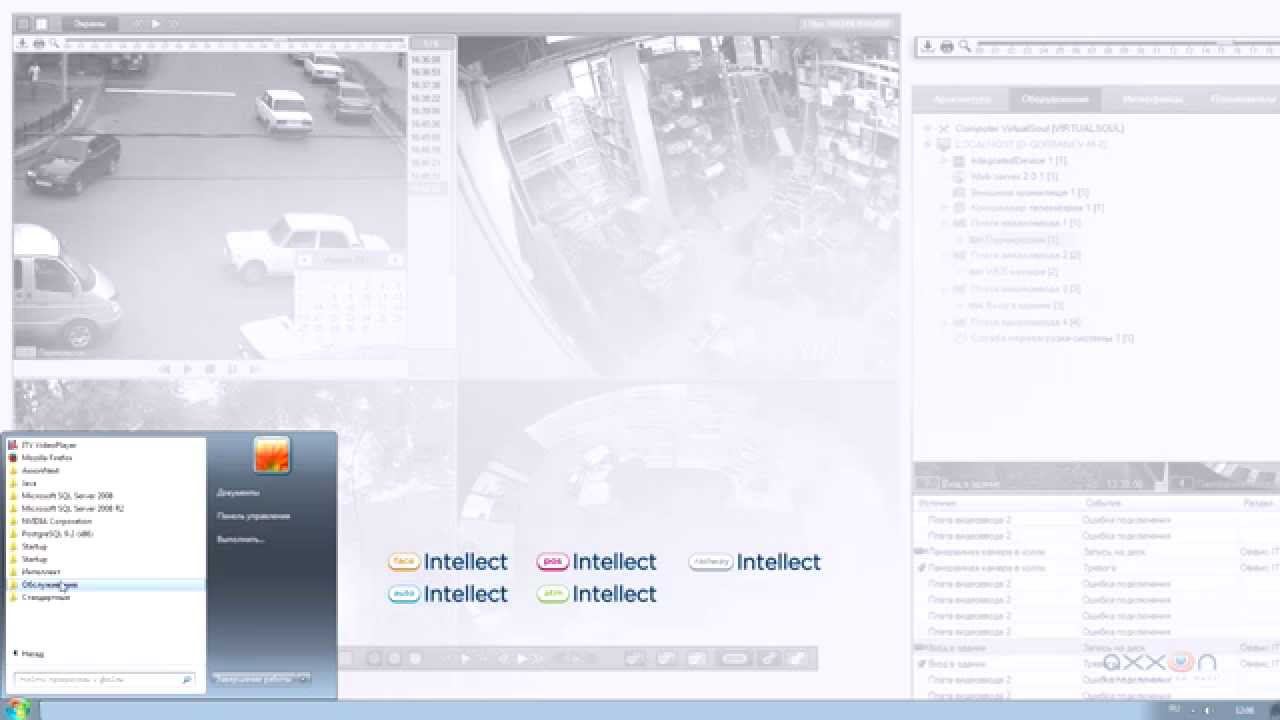Open the shutdown options arrow
This screenshot has height=720, width=1280.
click(x=305, y=679)
